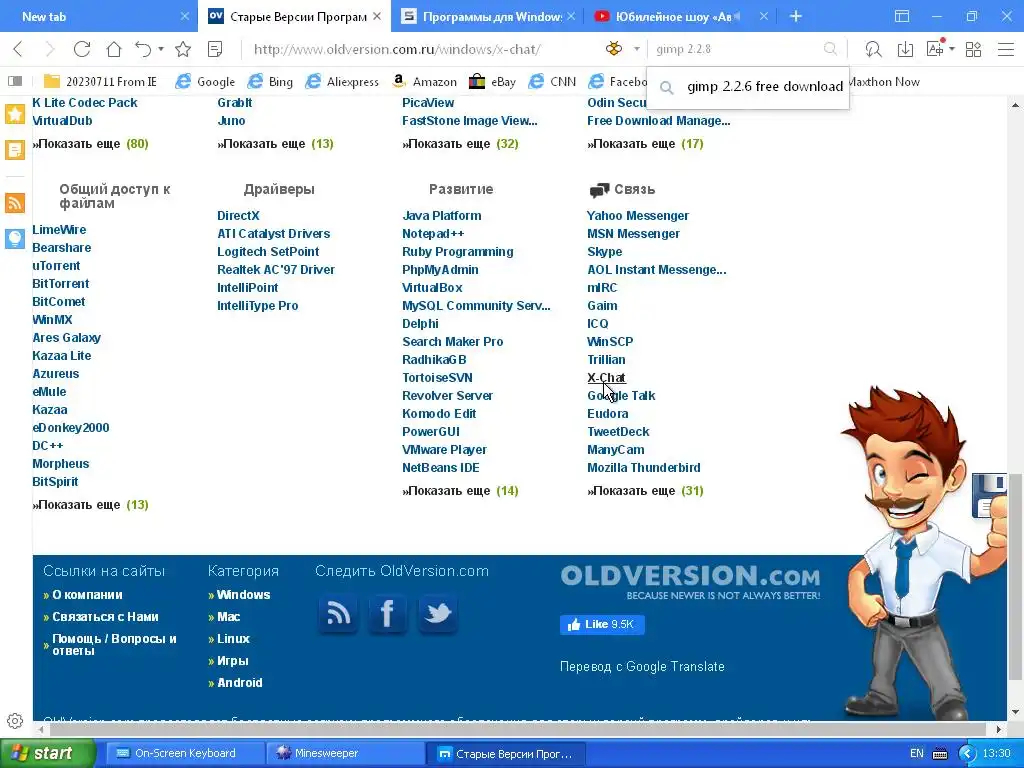Open the extensions grid icon
The image size is (1024, 768).
click(973, 49)
